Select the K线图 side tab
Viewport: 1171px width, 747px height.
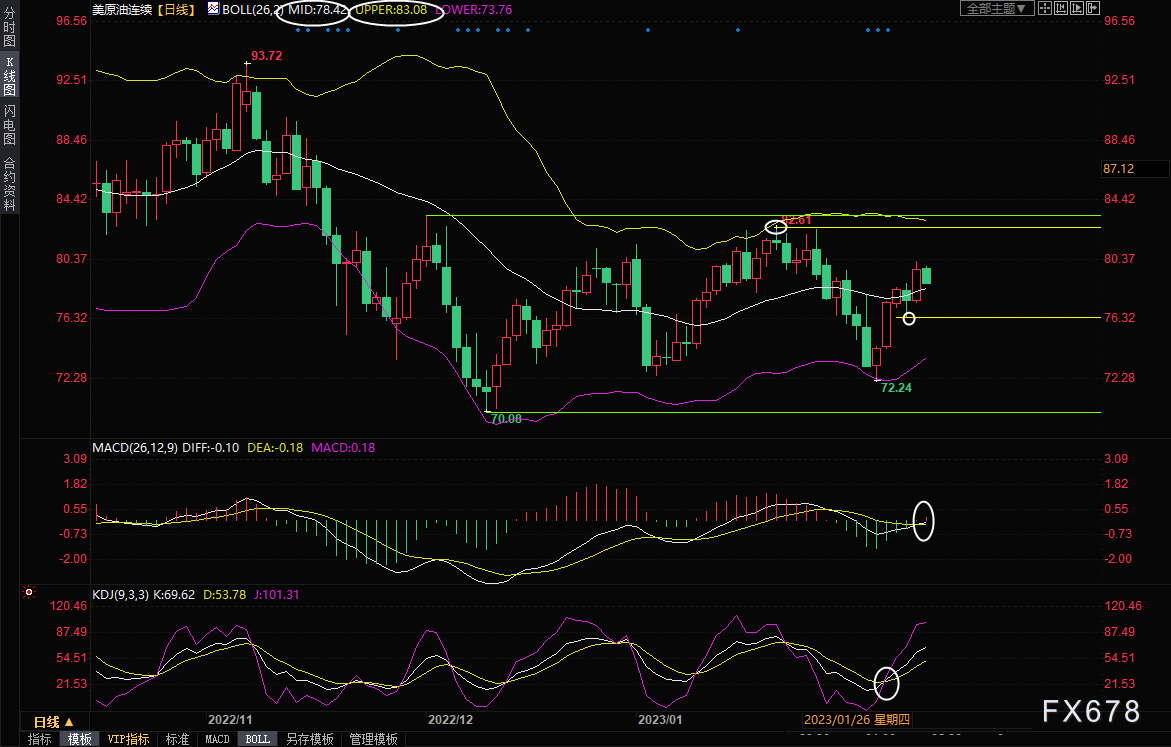click(9, 75)
